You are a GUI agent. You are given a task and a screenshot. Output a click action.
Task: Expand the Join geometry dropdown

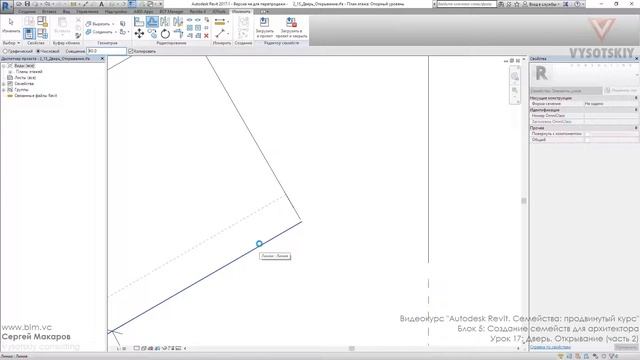pos(116,32)
